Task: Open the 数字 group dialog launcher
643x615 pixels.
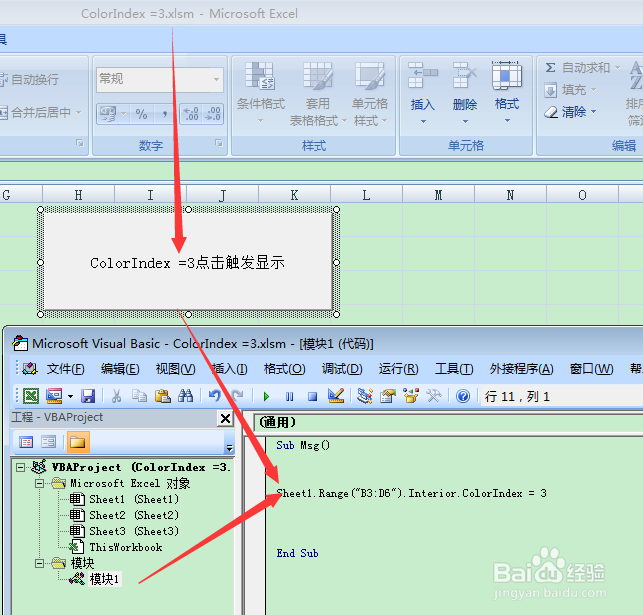Action: point(219,143)
